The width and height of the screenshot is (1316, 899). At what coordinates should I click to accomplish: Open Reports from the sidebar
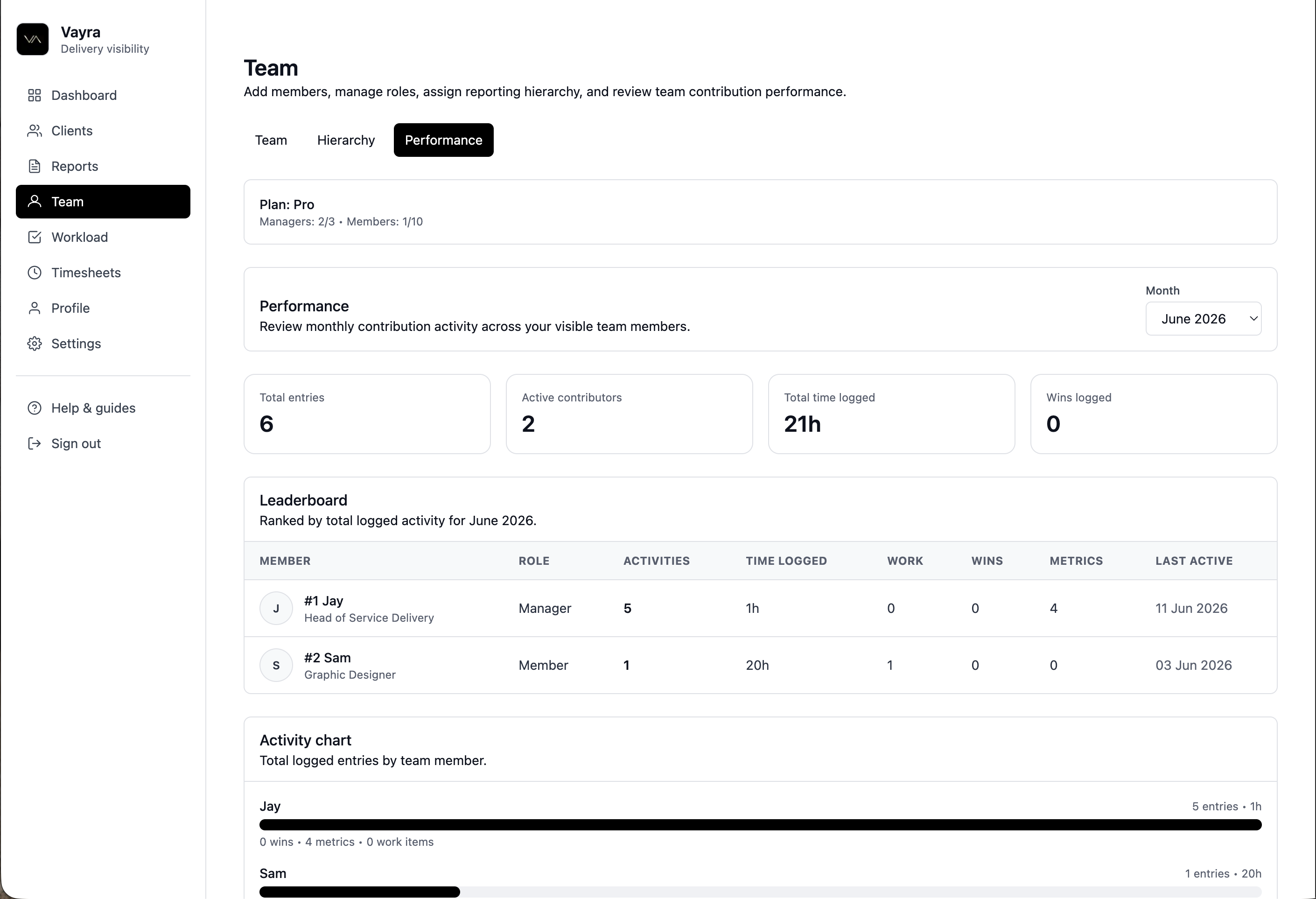[x=103, y=166]
